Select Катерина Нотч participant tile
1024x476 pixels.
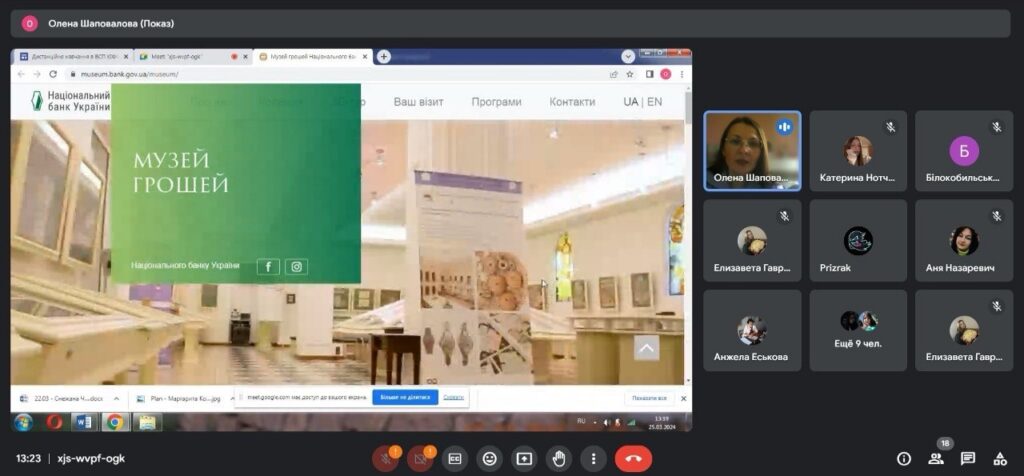coord(858,151)
